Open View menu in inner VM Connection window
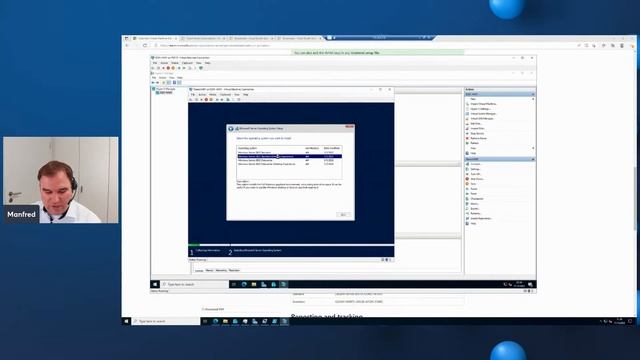Image resolution: width=640 pixels, height=360 pixels. 237,95
